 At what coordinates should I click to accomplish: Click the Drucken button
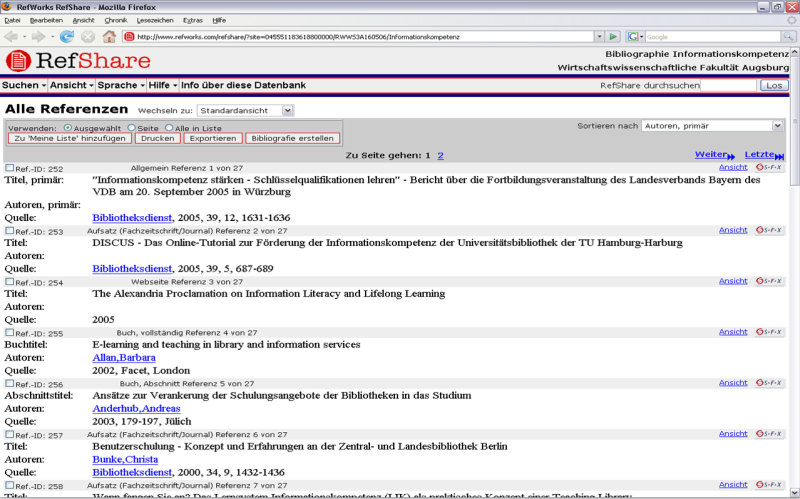[158, 138]
